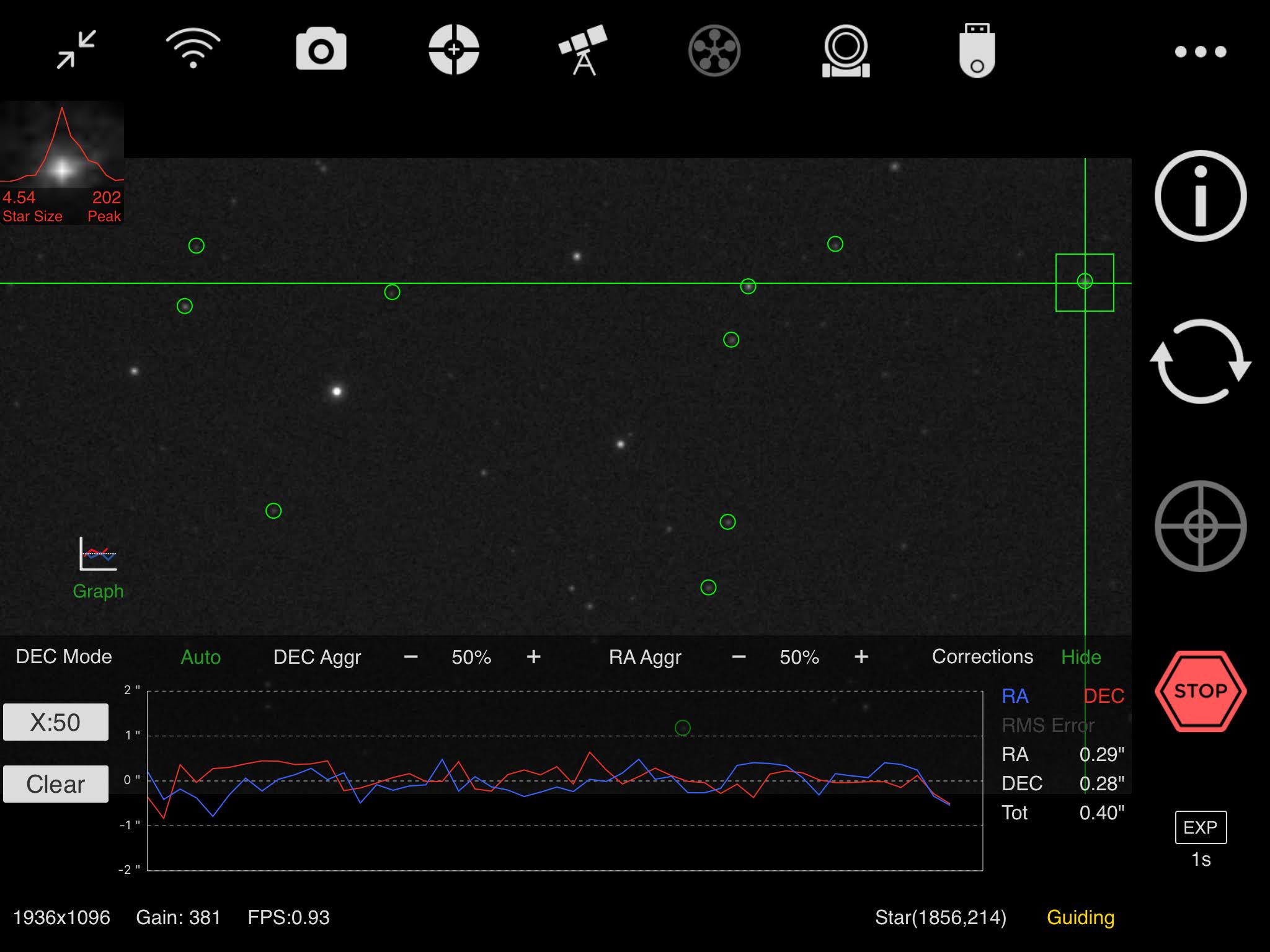
Task: Open the electronic focuser icon
Action: click(x=846, y=51)
